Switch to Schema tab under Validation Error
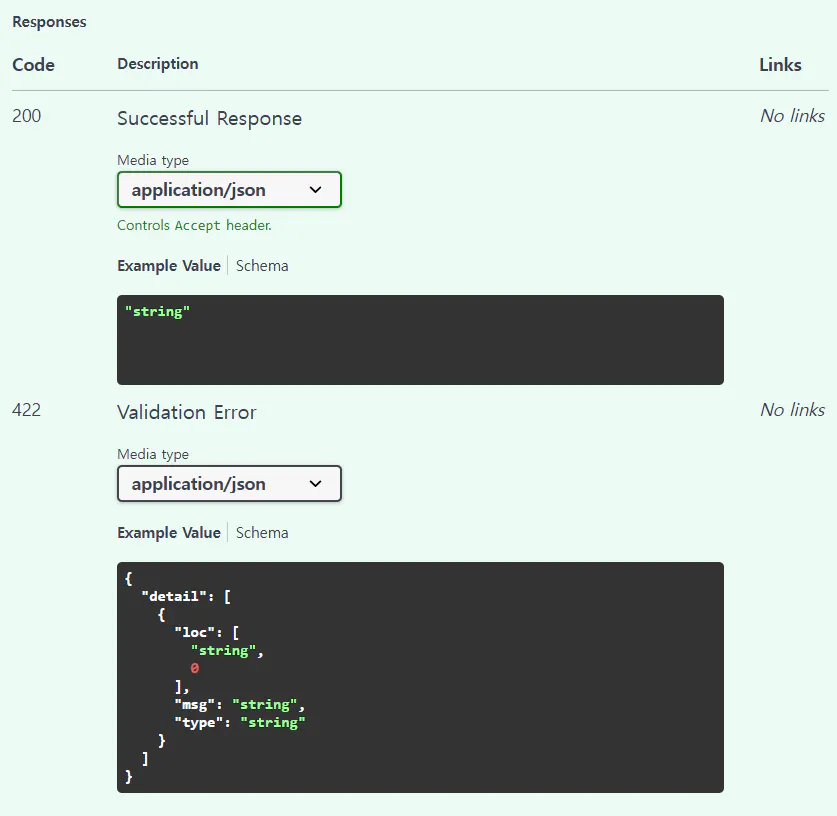This screenshot has height=816, width=837. point(262,533)
